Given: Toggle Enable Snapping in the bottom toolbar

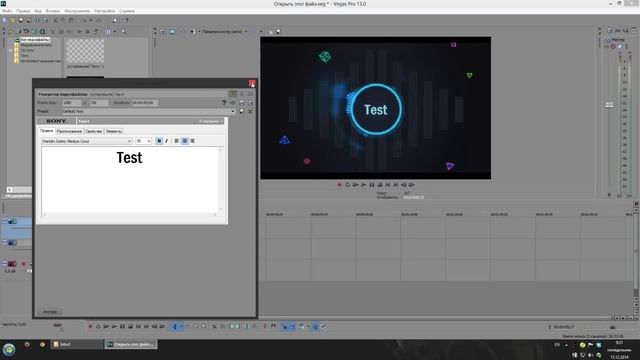Looking at the screenshot, I should [284, 326].
